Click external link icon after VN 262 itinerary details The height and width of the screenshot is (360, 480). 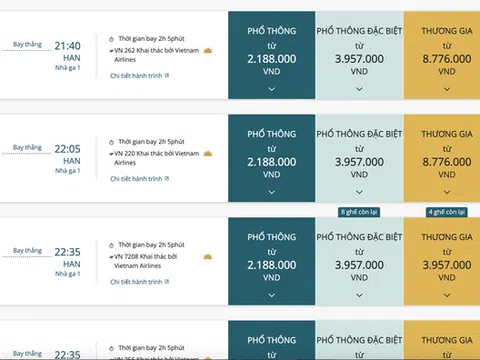pos(167,76)
